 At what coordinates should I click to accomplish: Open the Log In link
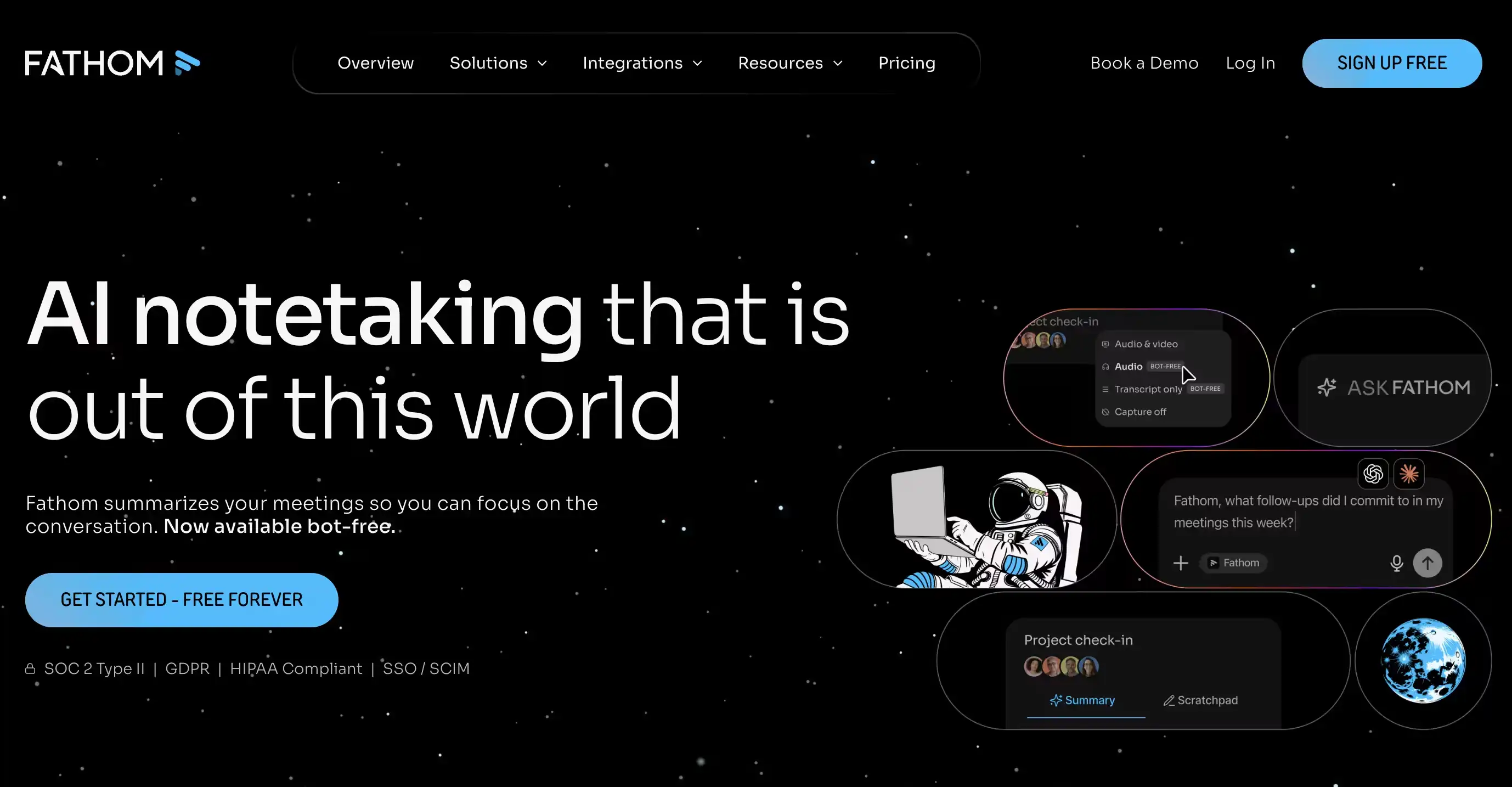click(x=1250, y=63)
